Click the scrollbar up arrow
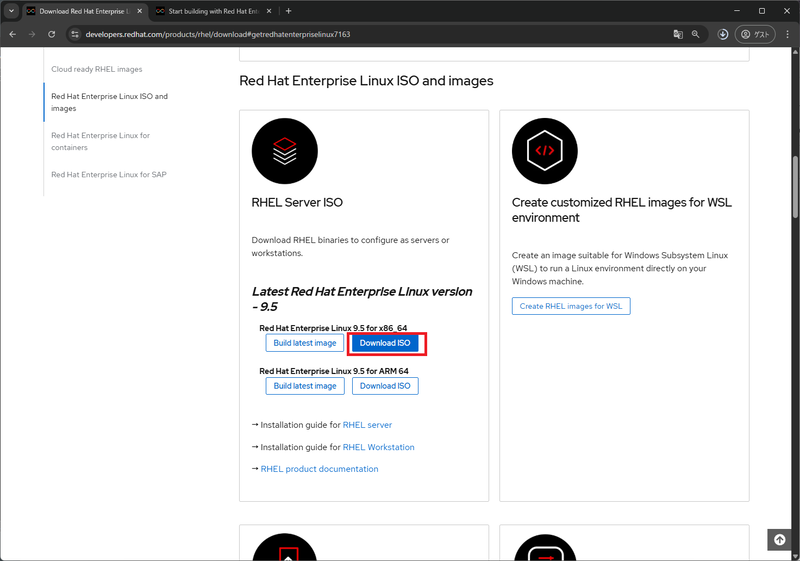Screen dimensions: 800x561 coord(795,51)
